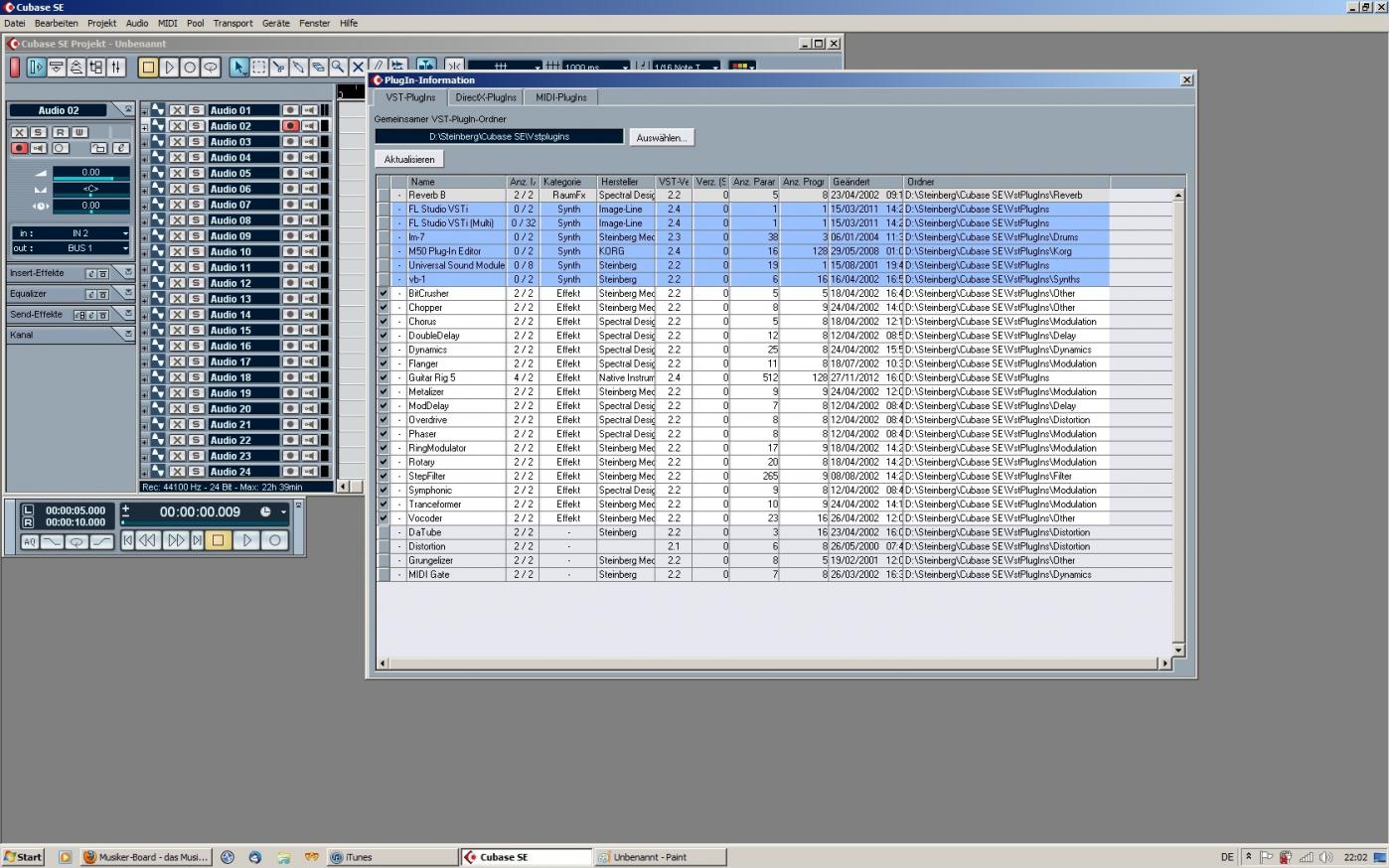Open iTunes from the taskbar
1389x868 pixels.
391,857
